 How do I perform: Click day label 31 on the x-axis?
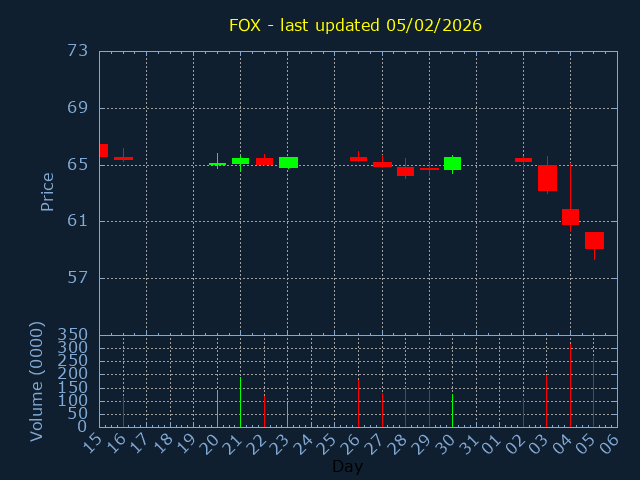click(471, 444)
